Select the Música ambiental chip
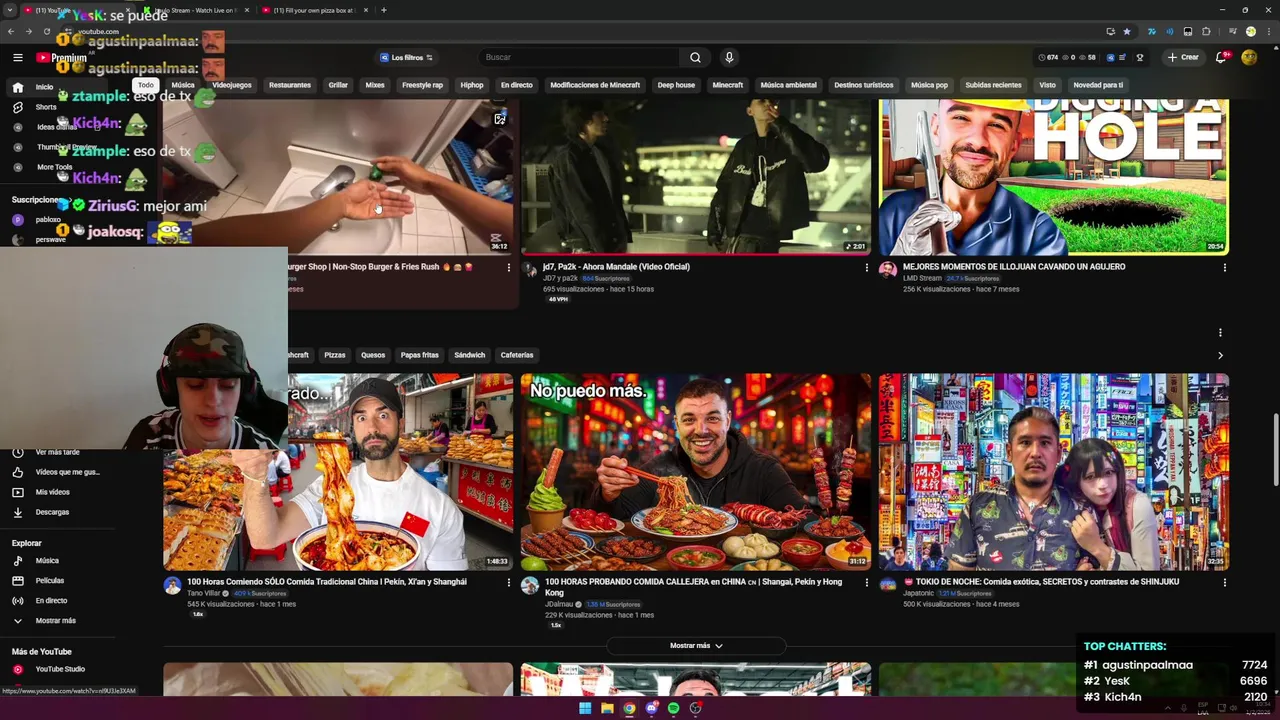The width and height of the screenshot is (1280, 720). point(788,85)
